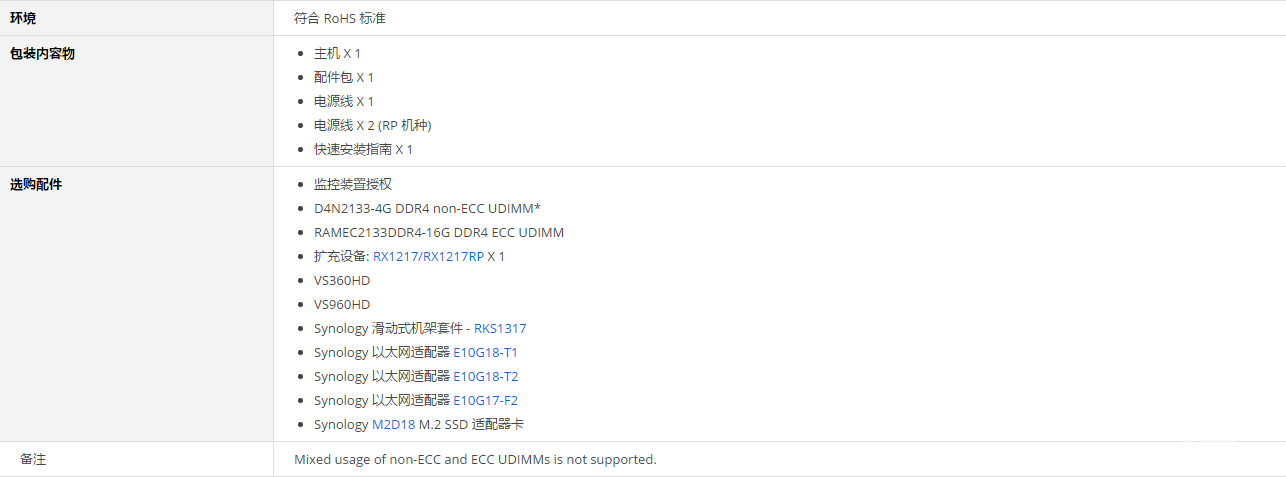Follow the E10G18-T2 Ethernet adapter link
1286x477 pixels.
[486, 376]
